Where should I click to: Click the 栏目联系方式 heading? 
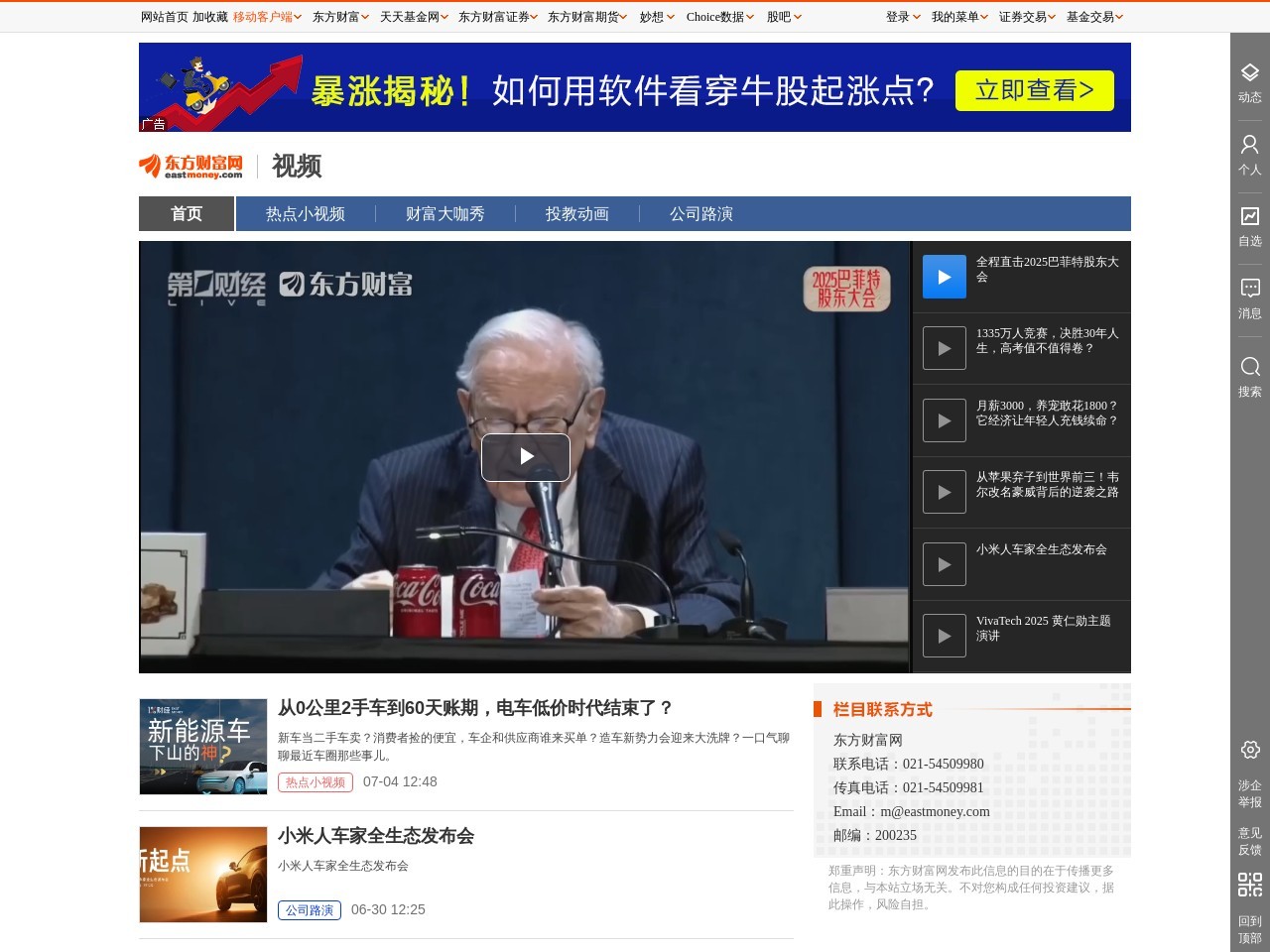click(883, 709)
